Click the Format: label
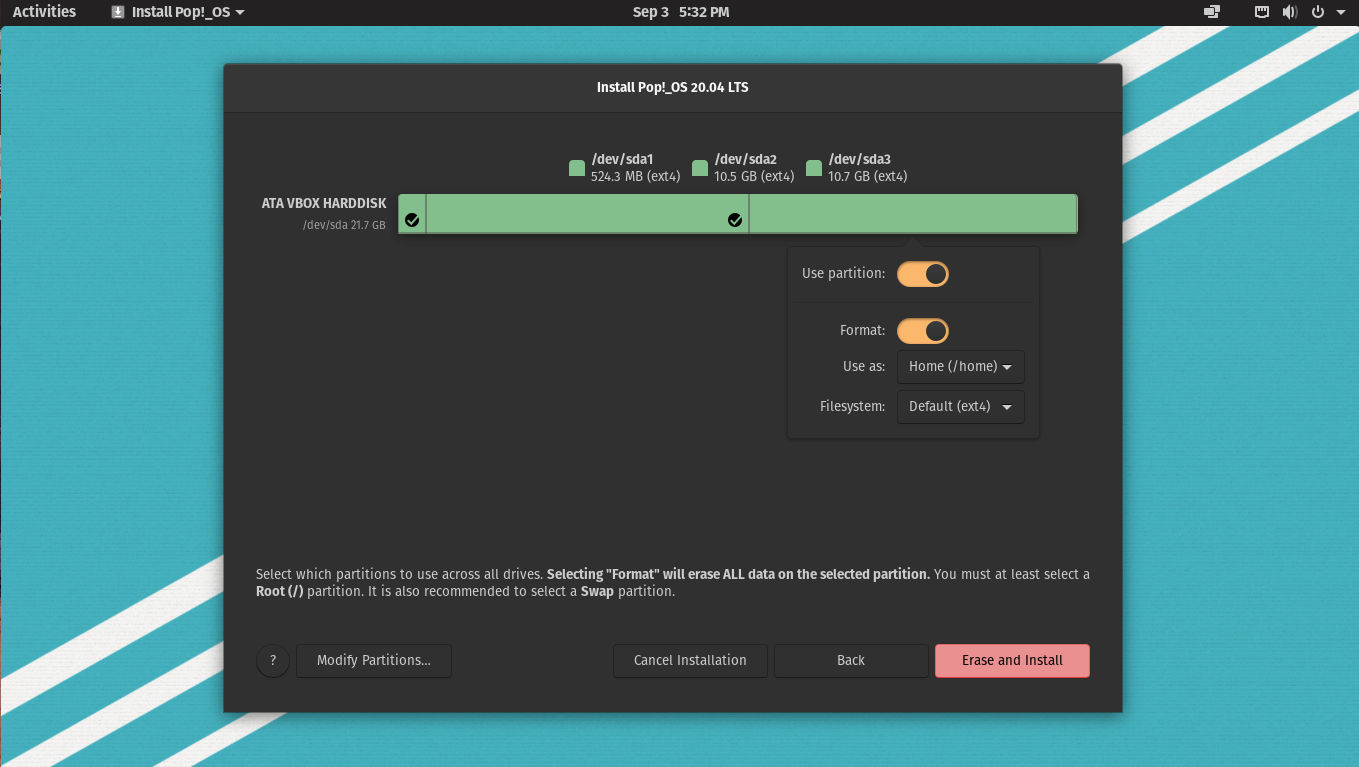Screen dimensions: 1359x767 pos(862,330)
